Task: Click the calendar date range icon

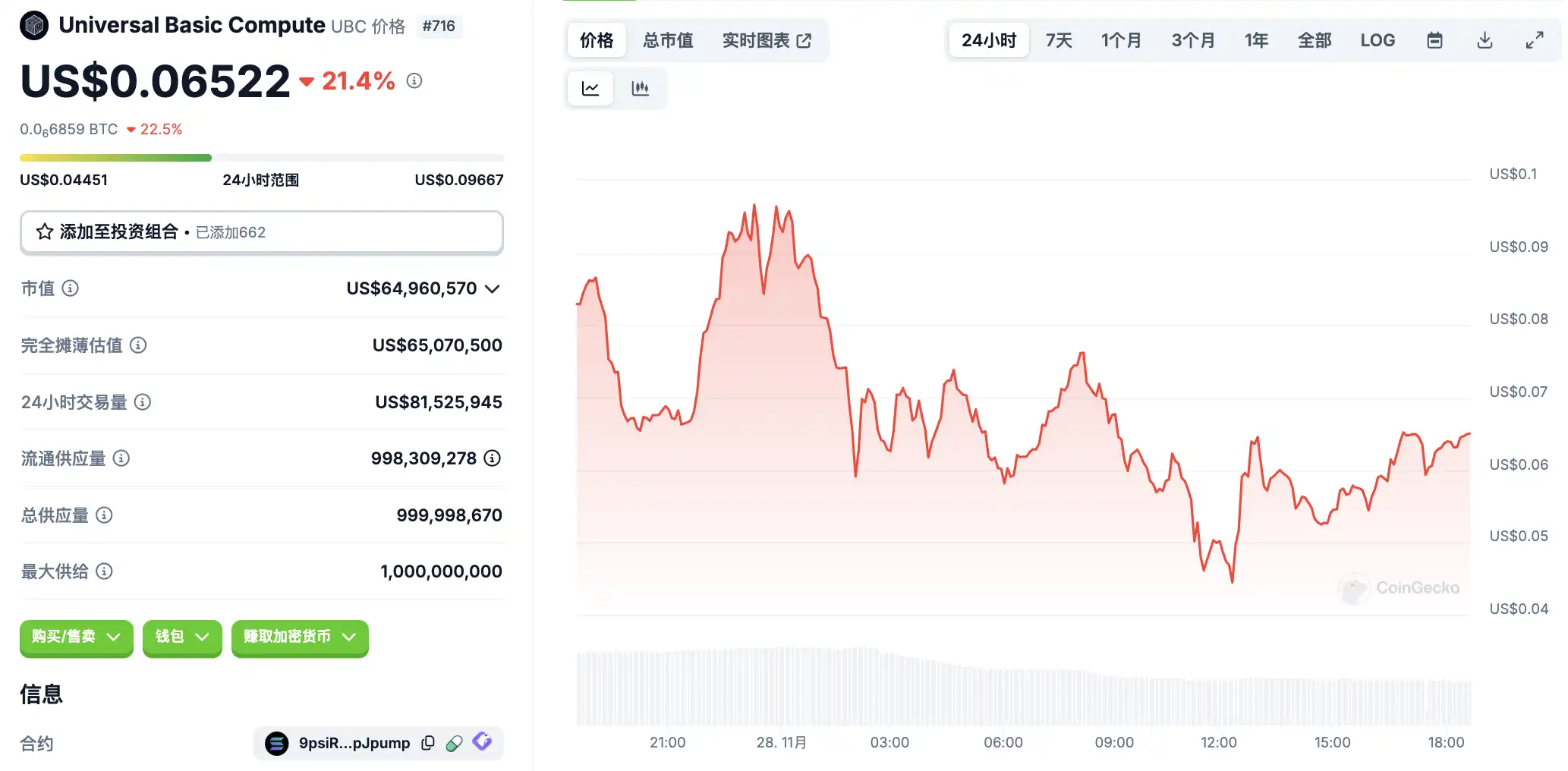Action: (x=1434, y=40)
